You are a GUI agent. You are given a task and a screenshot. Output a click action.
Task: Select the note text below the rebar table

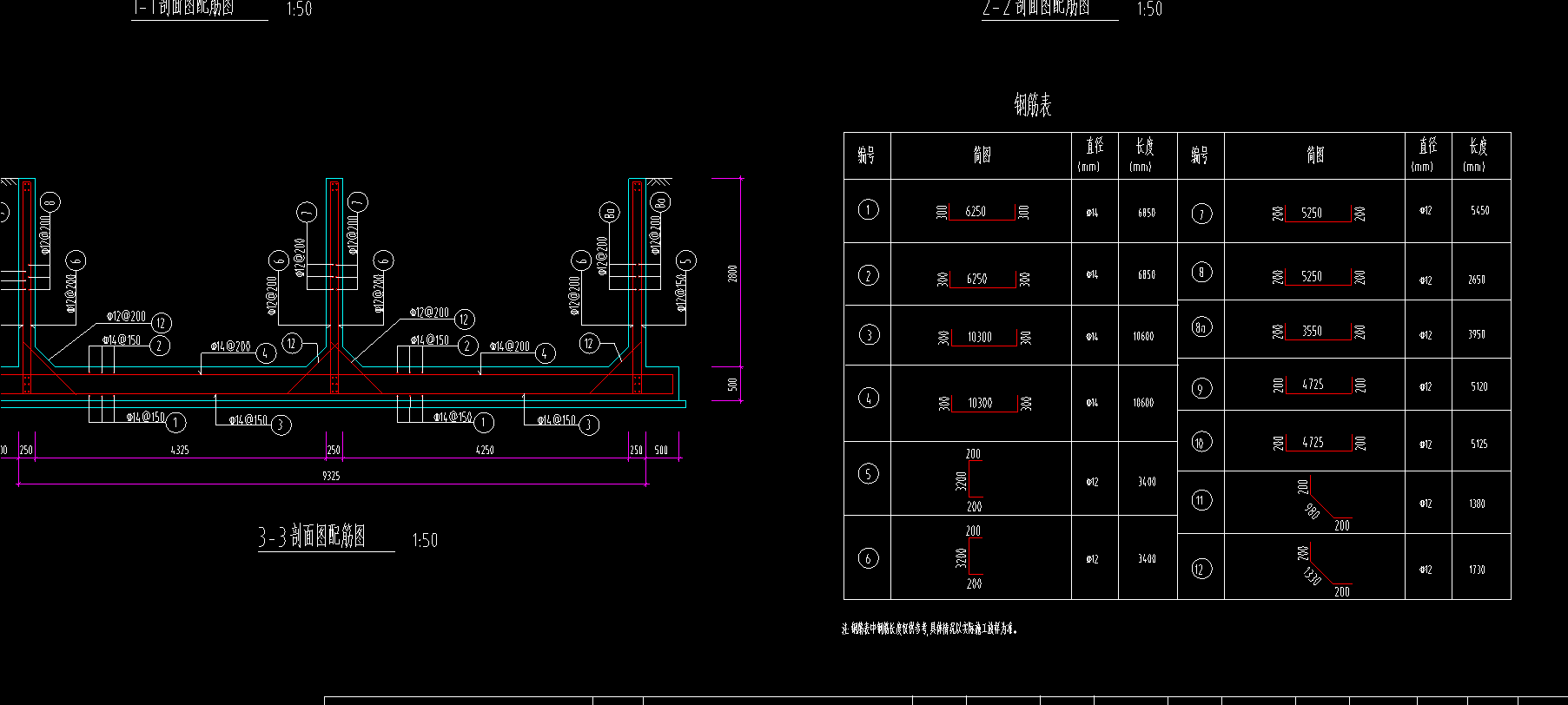930,629
